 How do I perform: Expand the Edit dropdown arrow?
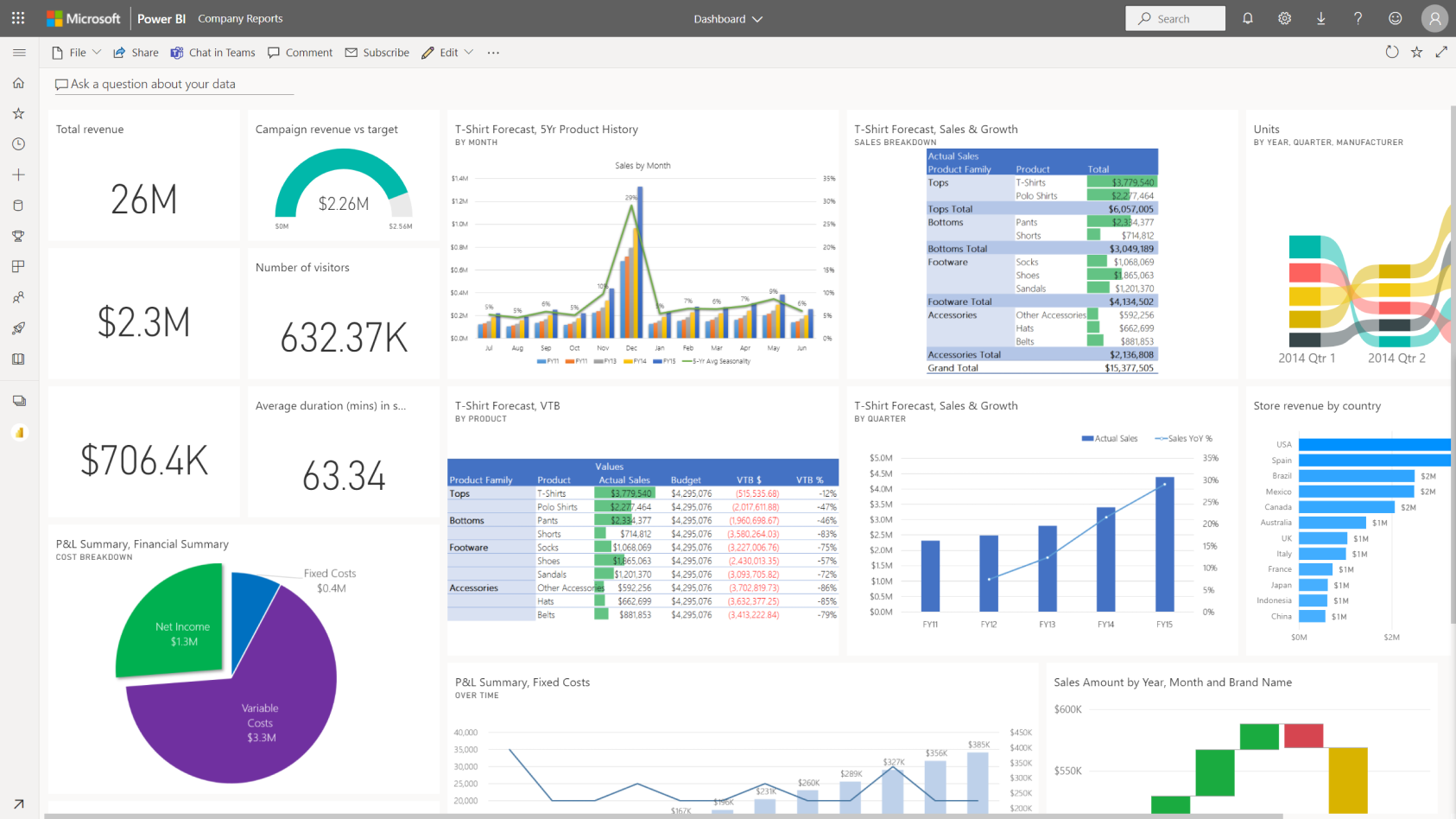click(467, 52)
